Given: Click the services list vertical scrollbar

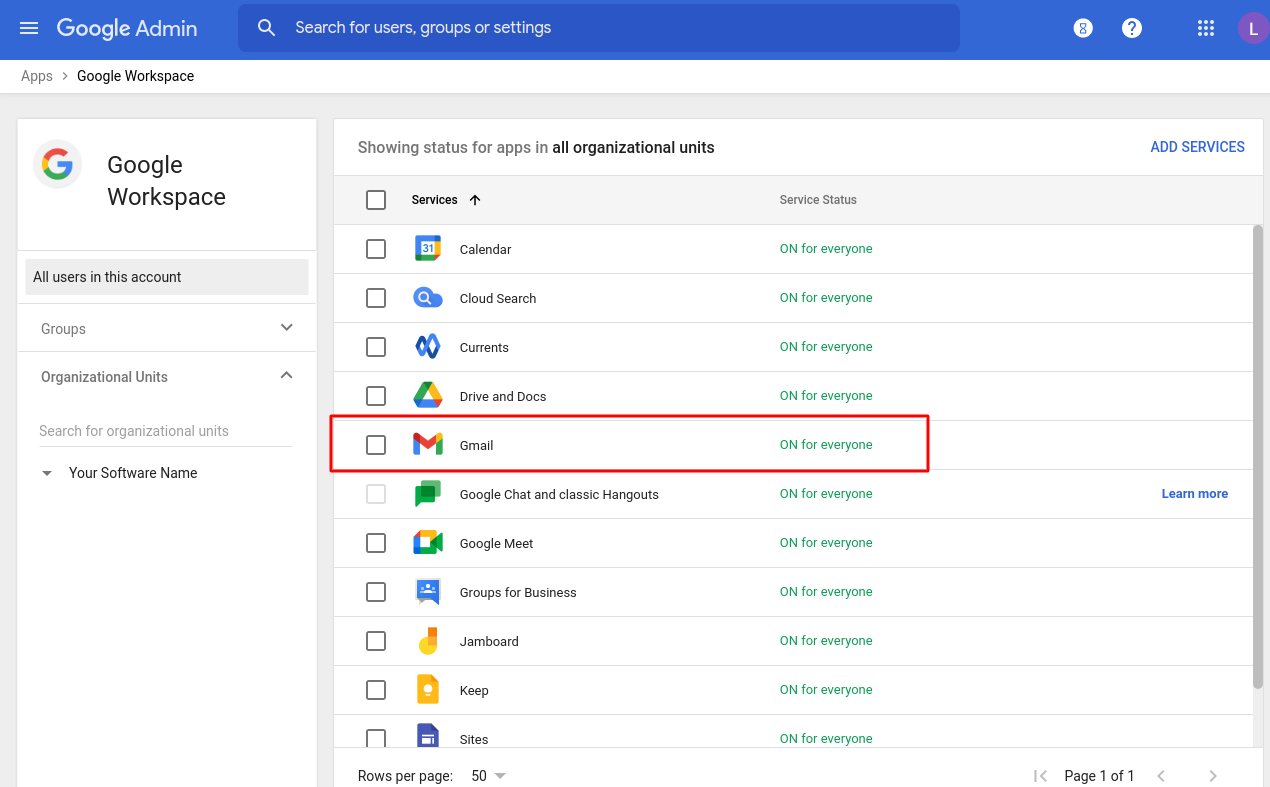Looking at the screenshot, I should tap(1258, 456).
